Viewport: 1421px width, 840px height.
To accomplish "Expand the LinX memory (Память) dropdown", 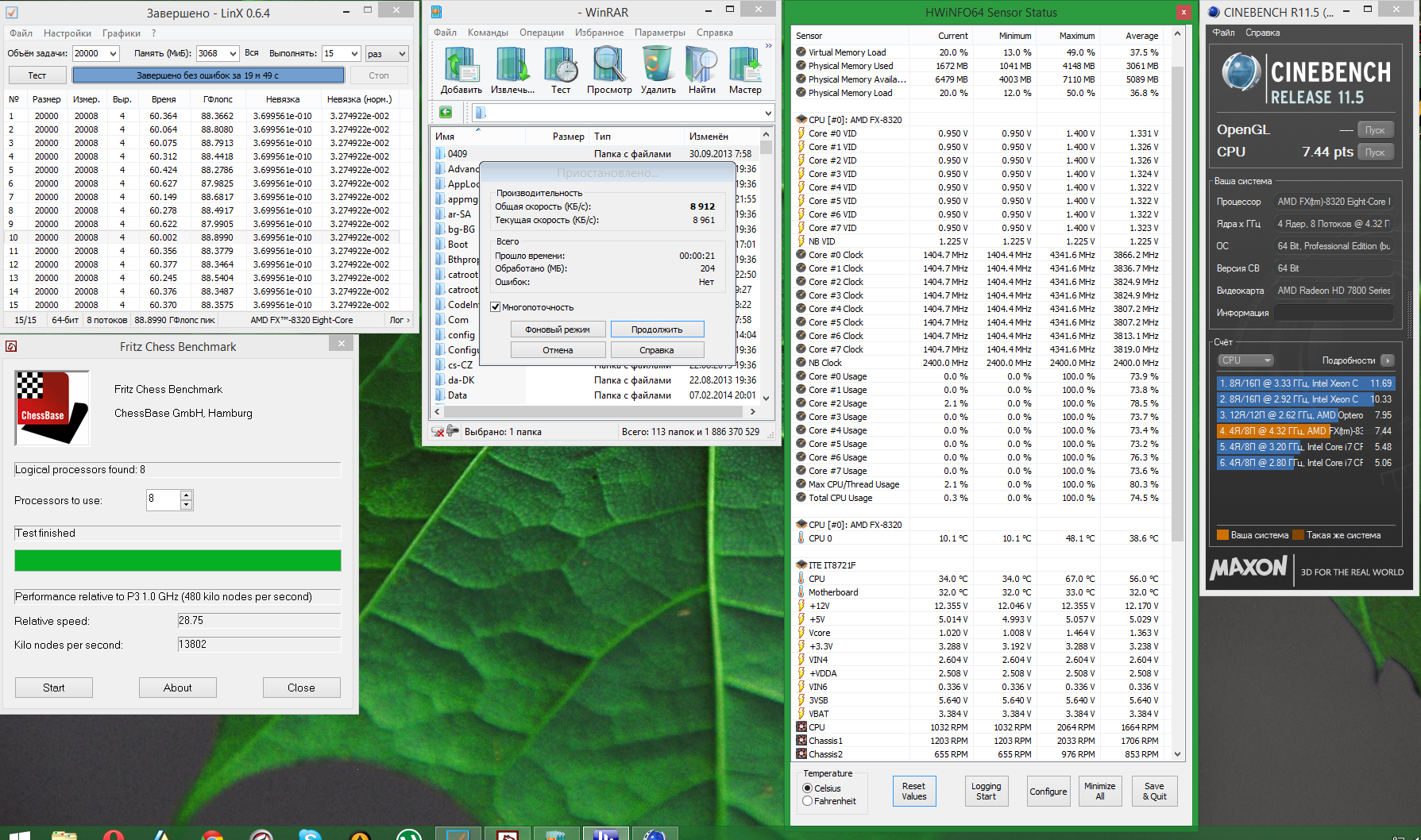I will 233,53.
